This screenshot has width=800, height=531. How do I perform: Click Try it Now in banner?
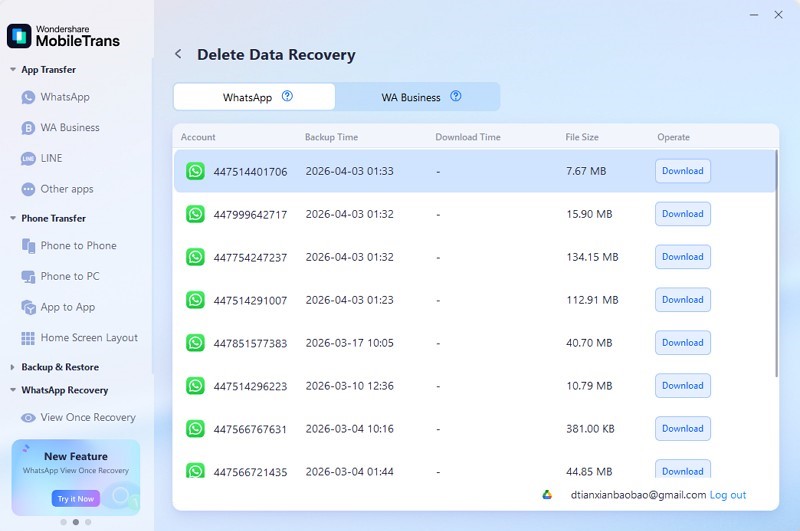tap(75, 498)
